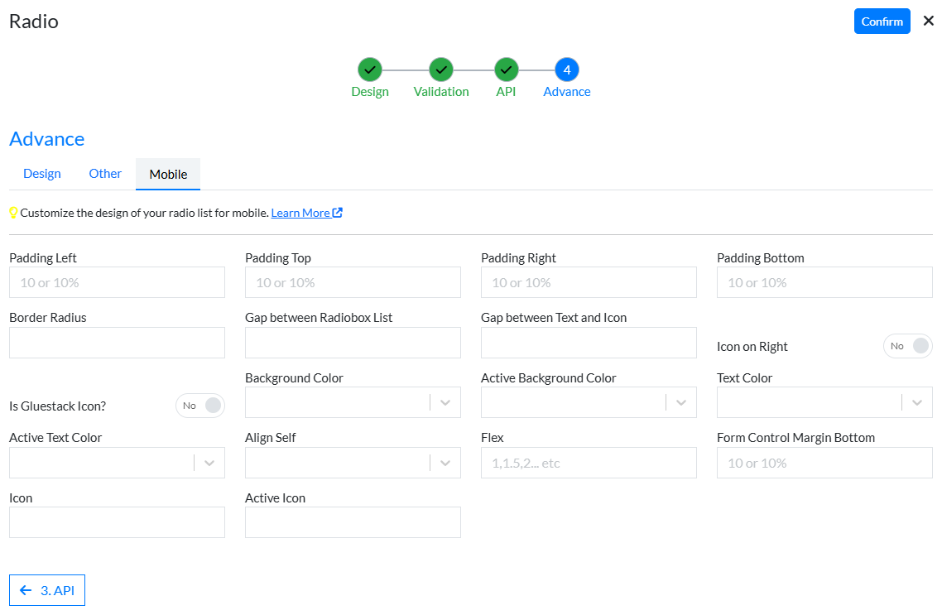
Task: Click the Design step checkmark circle
Action: click(x=370, y=70)
